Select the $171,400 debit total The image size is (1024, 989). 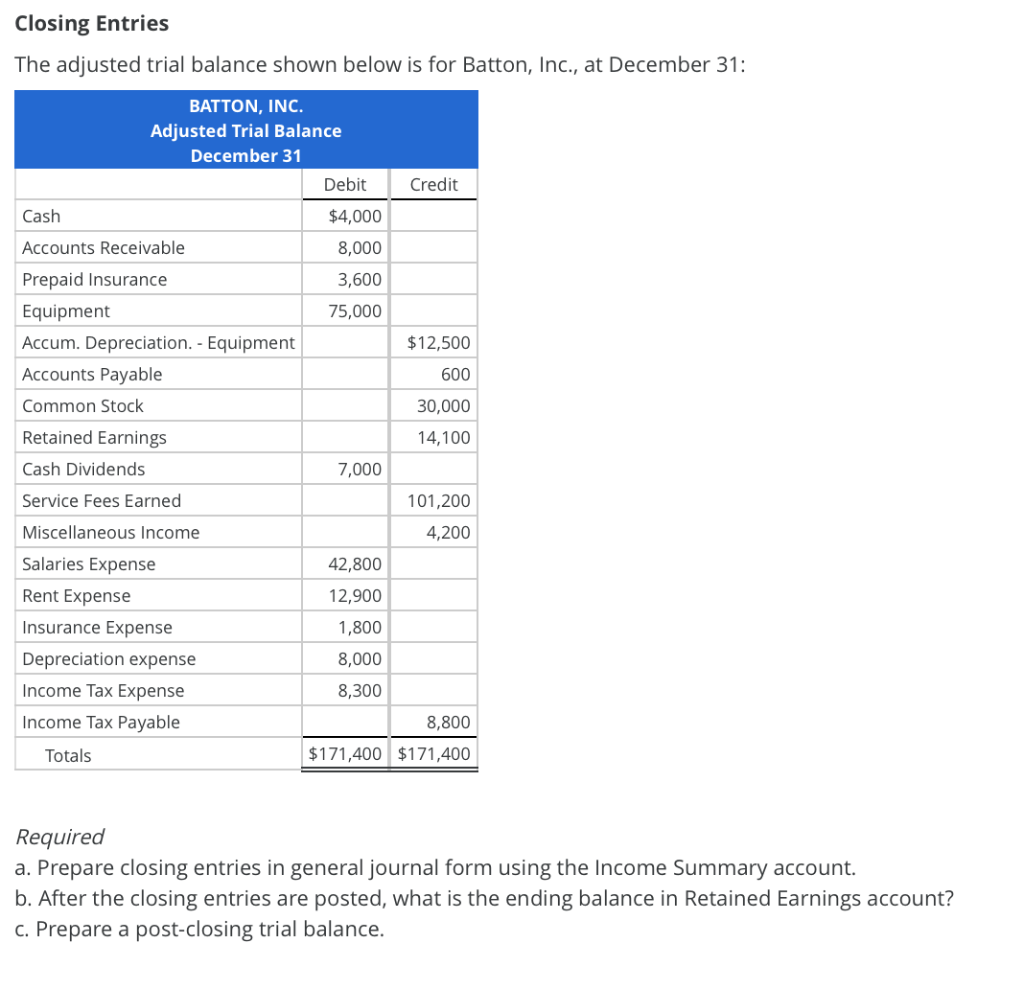pos(345,754)
